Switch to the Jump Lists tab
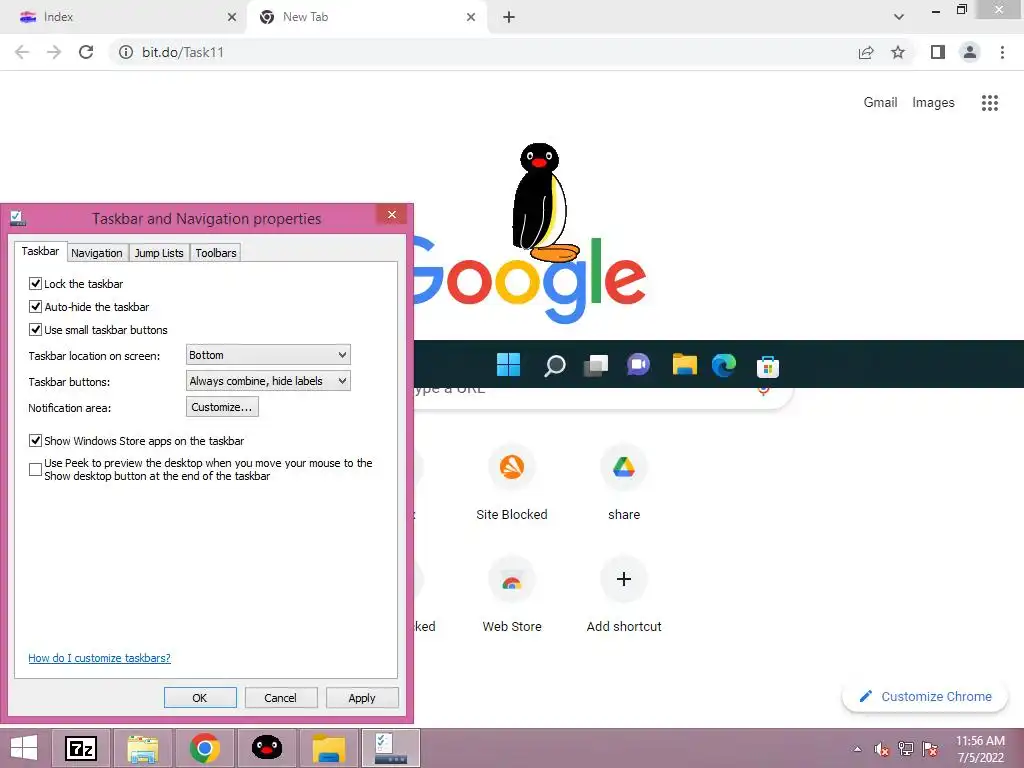 [159, 253]
